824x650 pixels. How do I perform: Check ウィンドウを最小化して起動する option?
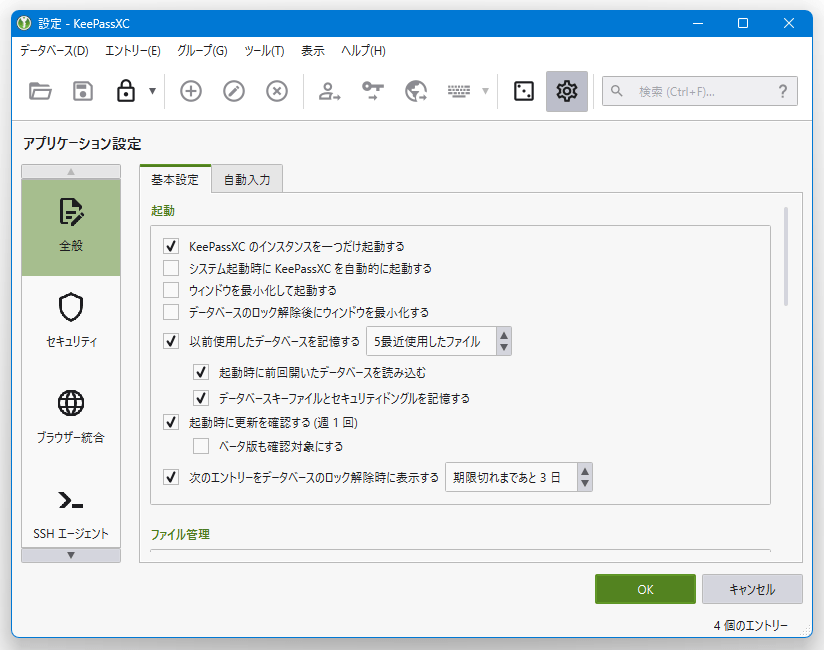(171, 290)
